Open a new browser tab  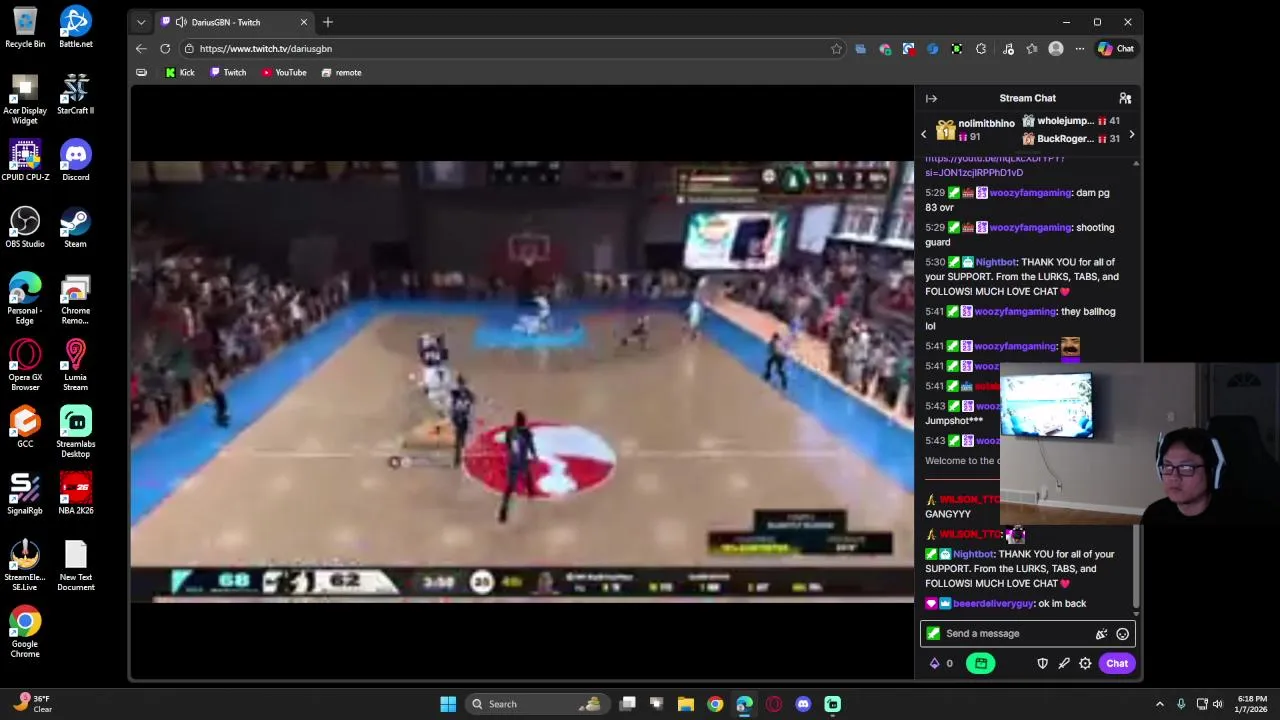[328, 22]
